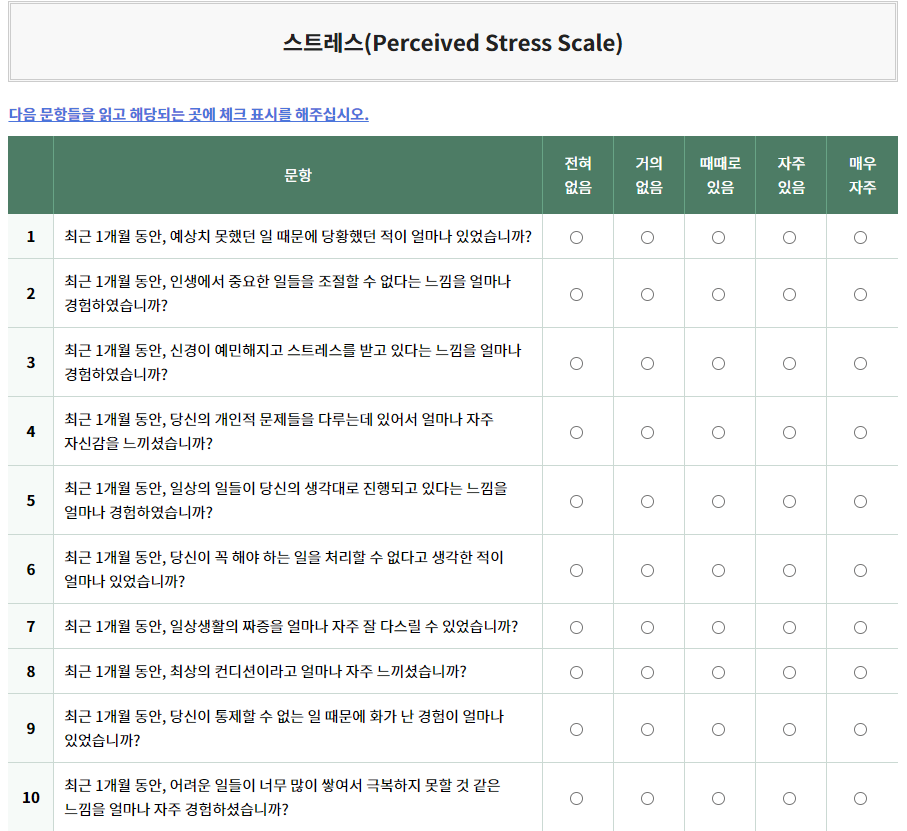Pick '자주 있음' radio in row 9

790,729
